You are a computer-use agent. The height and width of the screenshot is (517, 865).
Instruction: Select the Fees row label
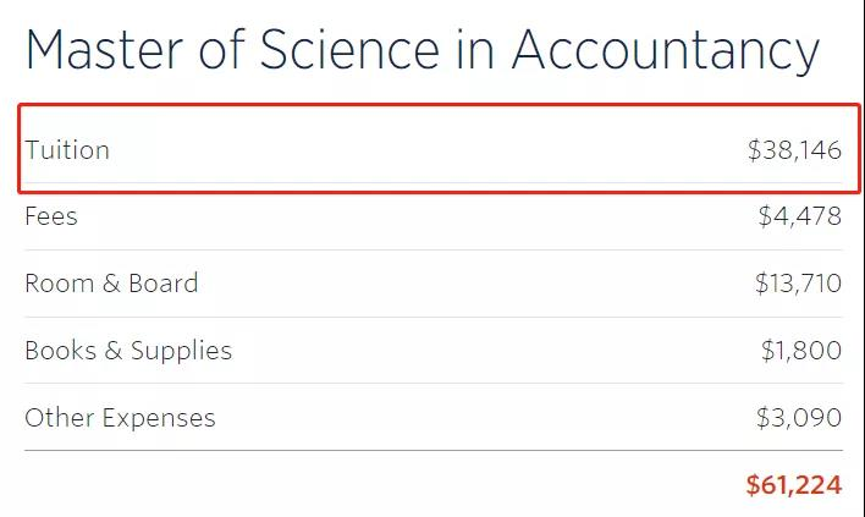(51, 216)
